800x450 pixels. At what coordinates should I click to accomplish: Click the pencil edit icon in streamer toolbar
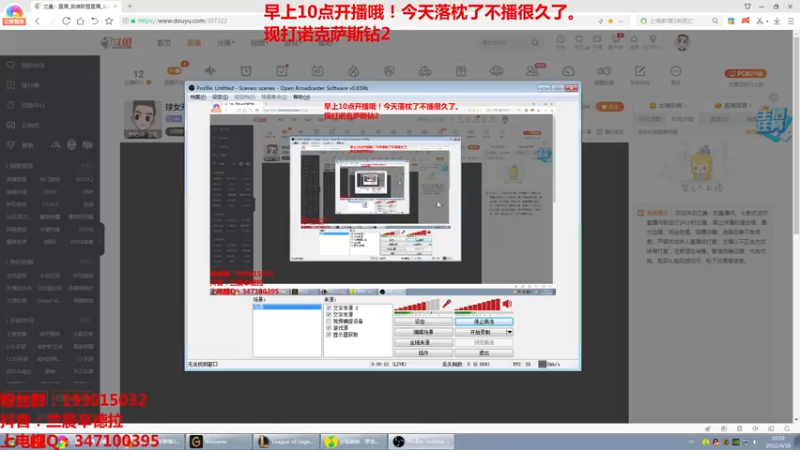coord(640,71)
